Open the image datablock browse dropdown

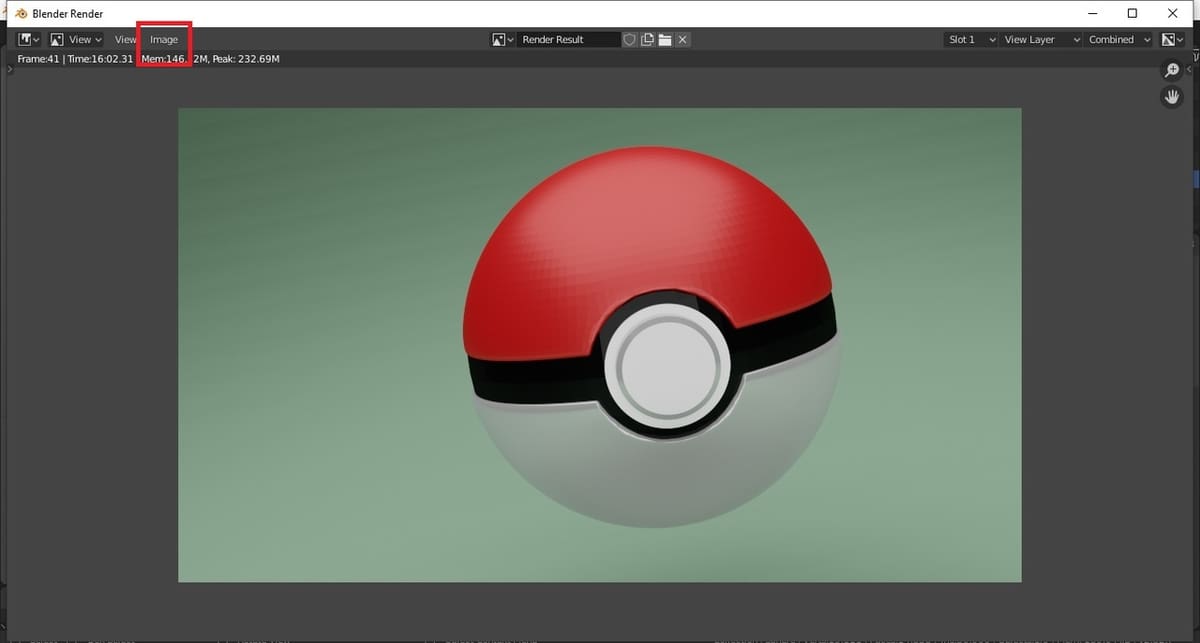503,39
